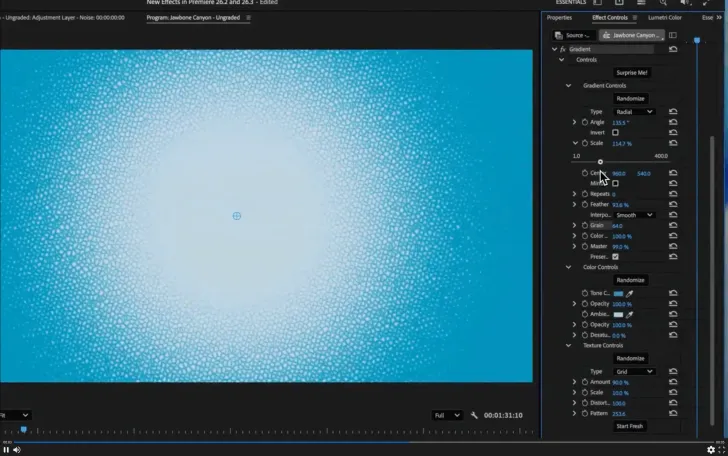Image resolution: width=728 pixels, height=456 pixels.
Task: Mute the video player volume
Action: 17,449
